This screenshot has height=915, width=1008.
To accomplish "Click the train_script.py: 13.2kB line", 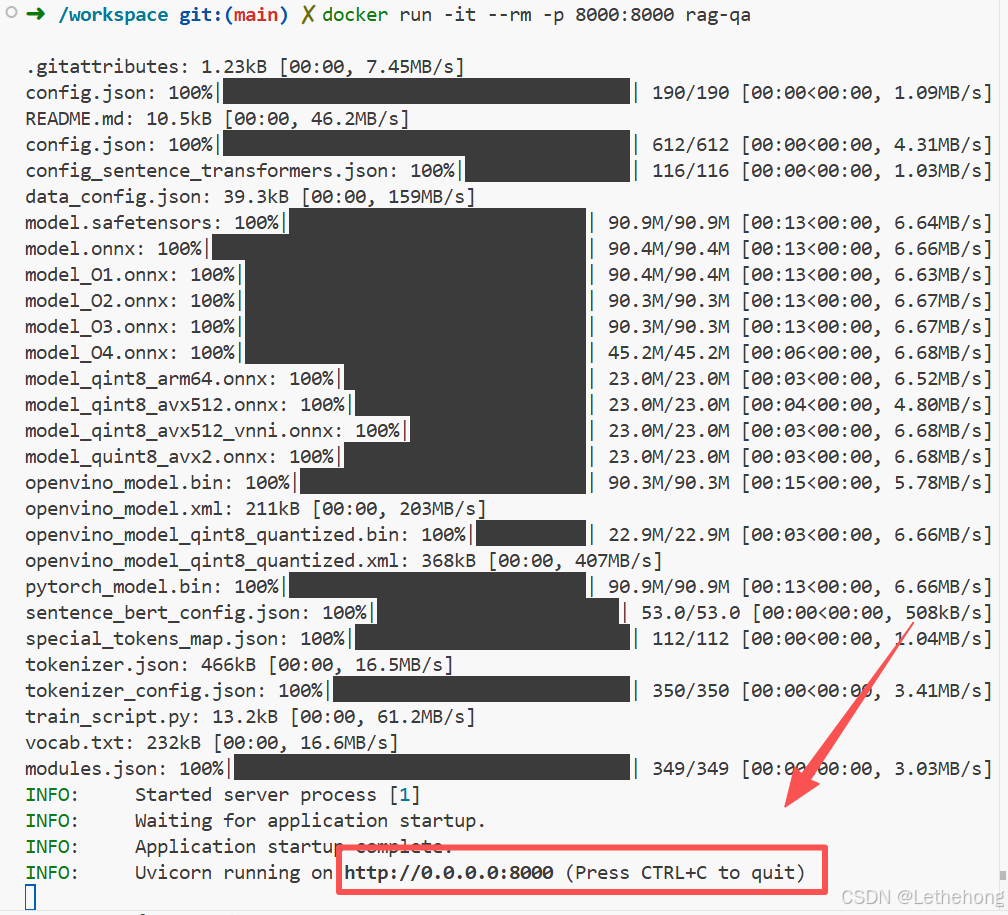I will coord(250,716).
